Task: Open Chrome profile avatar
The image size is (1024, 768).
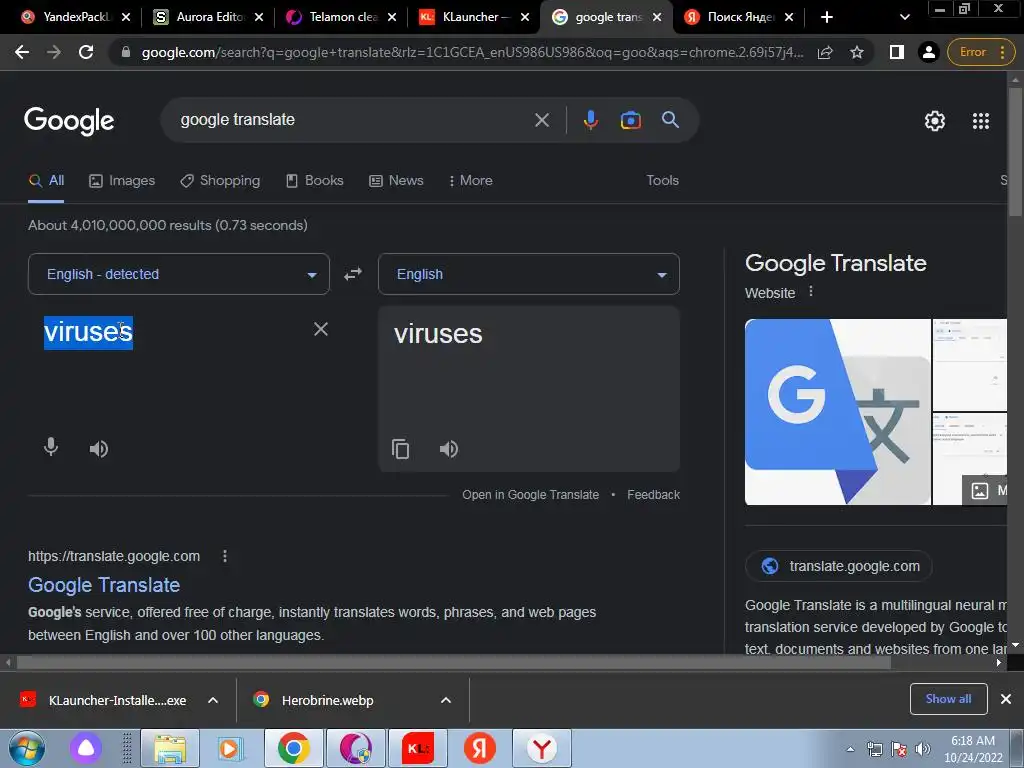Action: pyautogui.click(x=928, y=52)
